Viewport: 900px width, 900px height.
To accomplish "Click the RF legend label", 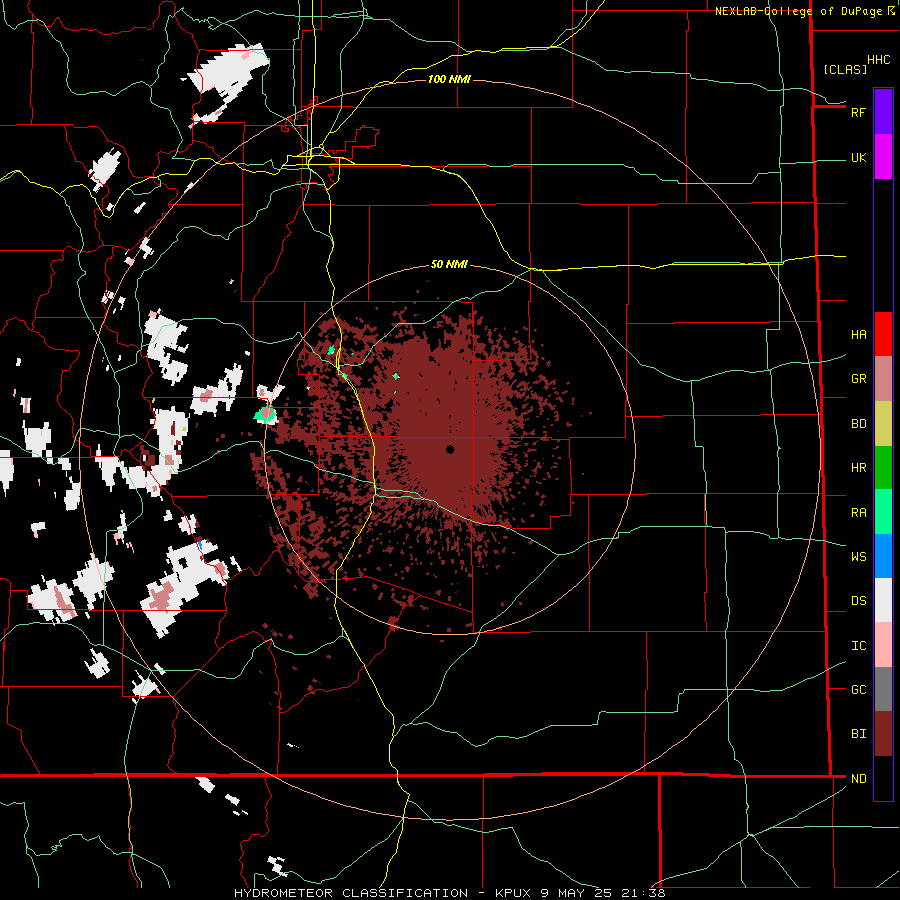I will pyautogui.click(x=858, y=112).
